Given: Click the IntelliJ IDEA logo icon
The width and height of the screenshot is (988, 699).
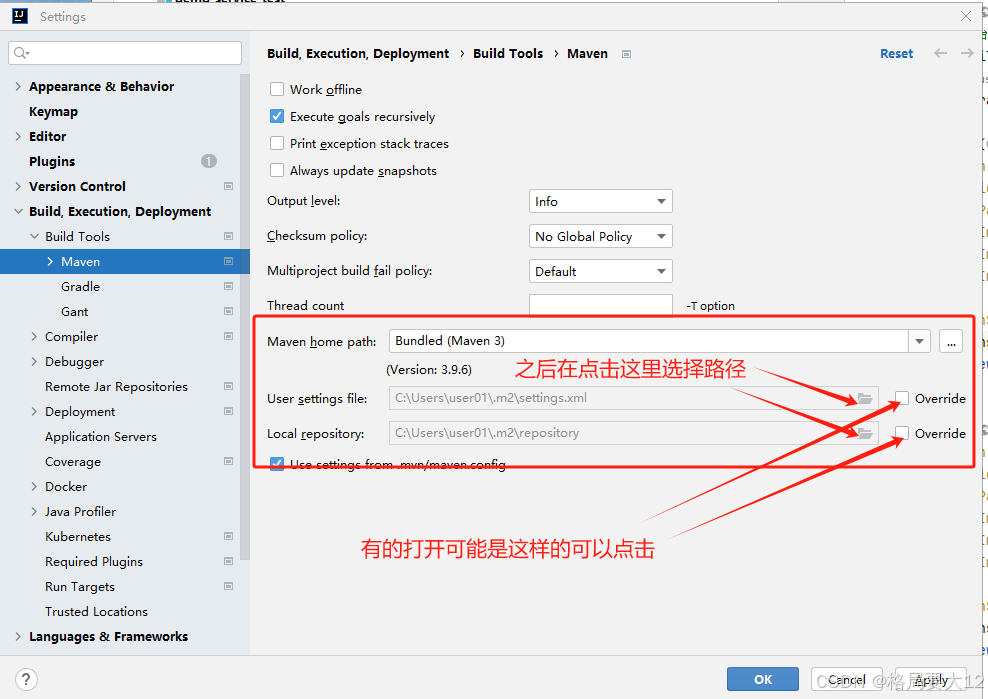Looking at the screenshot, I should pyautogui.click(x=20, y=16).
